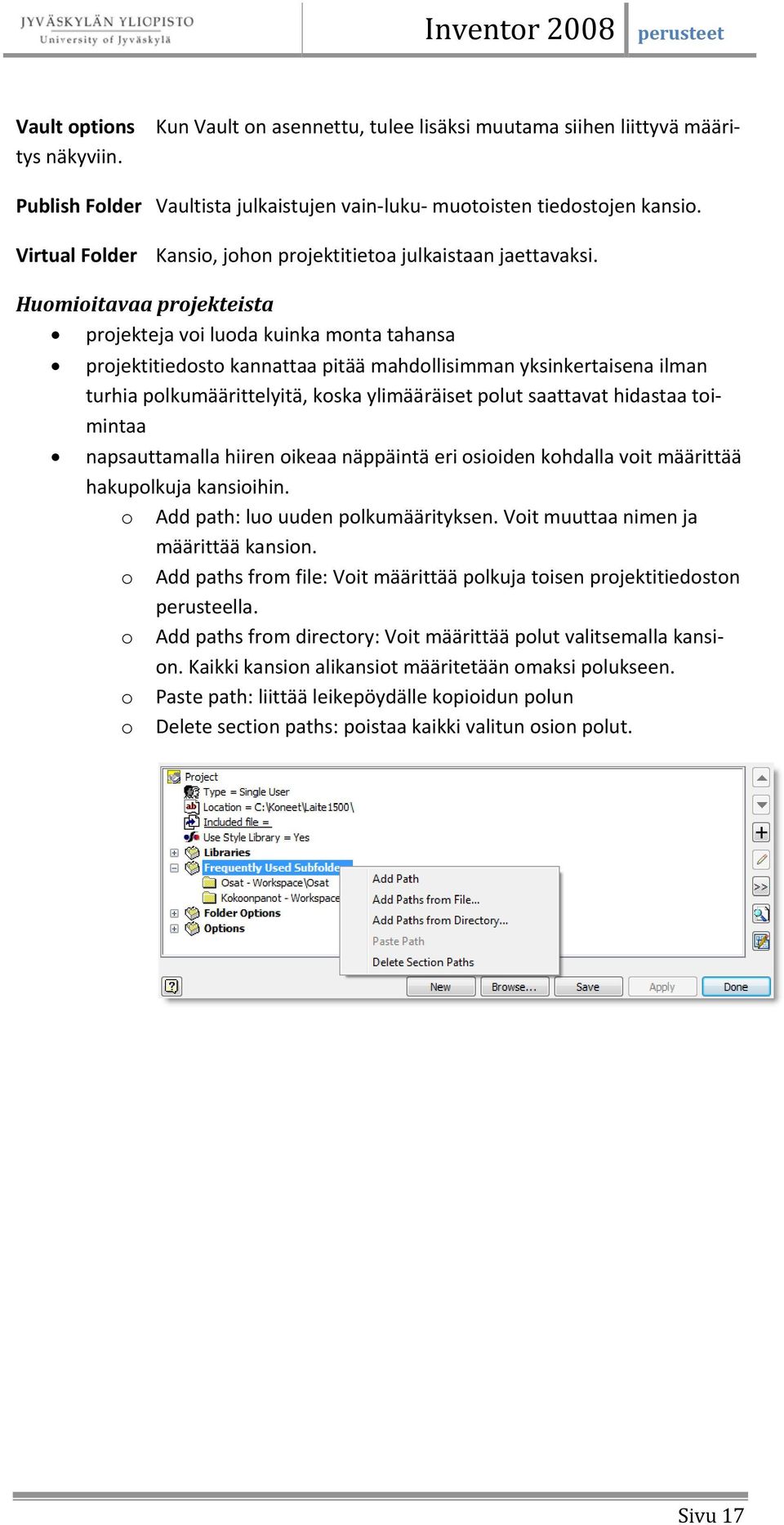Select 'Osat - Workspace\Osat' path row
Viewport: 784px width, 1525px height.
coord(275,882)
